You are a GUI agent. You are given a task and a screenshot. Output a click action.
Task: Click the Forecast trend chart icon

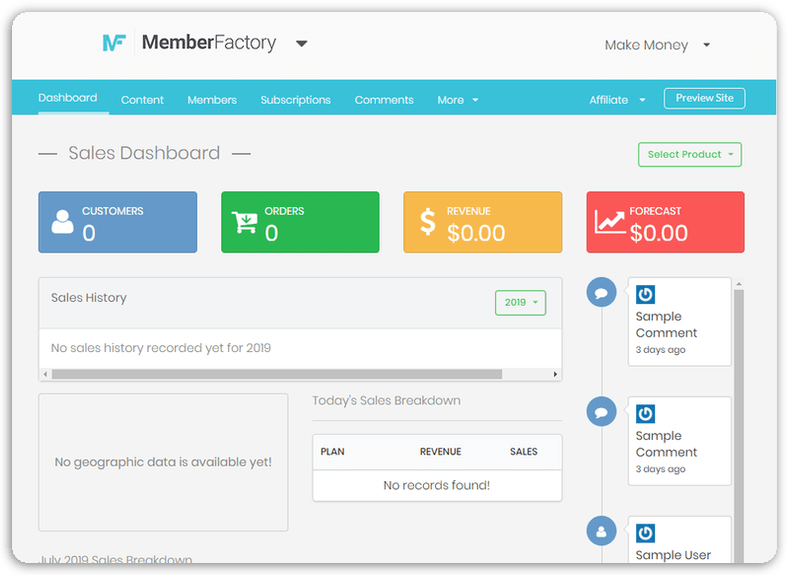pyautogui.click(x=609, y=222)
